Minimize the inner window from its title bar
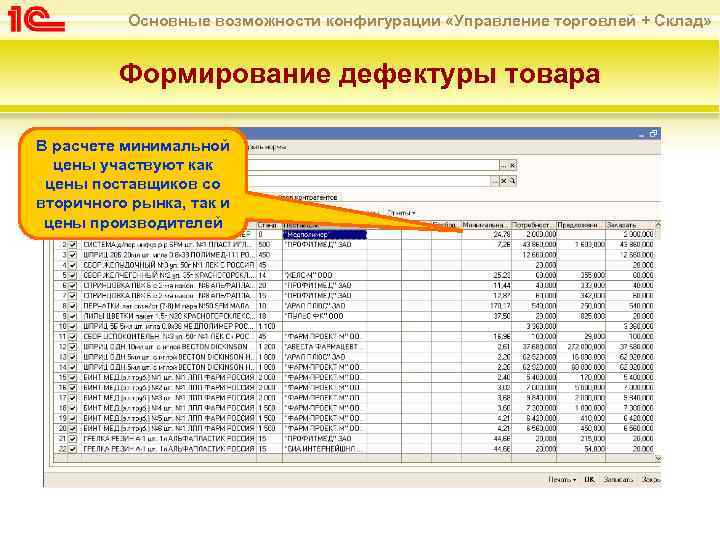Screen dimensions: 720x540 click(x=641, y=135)
